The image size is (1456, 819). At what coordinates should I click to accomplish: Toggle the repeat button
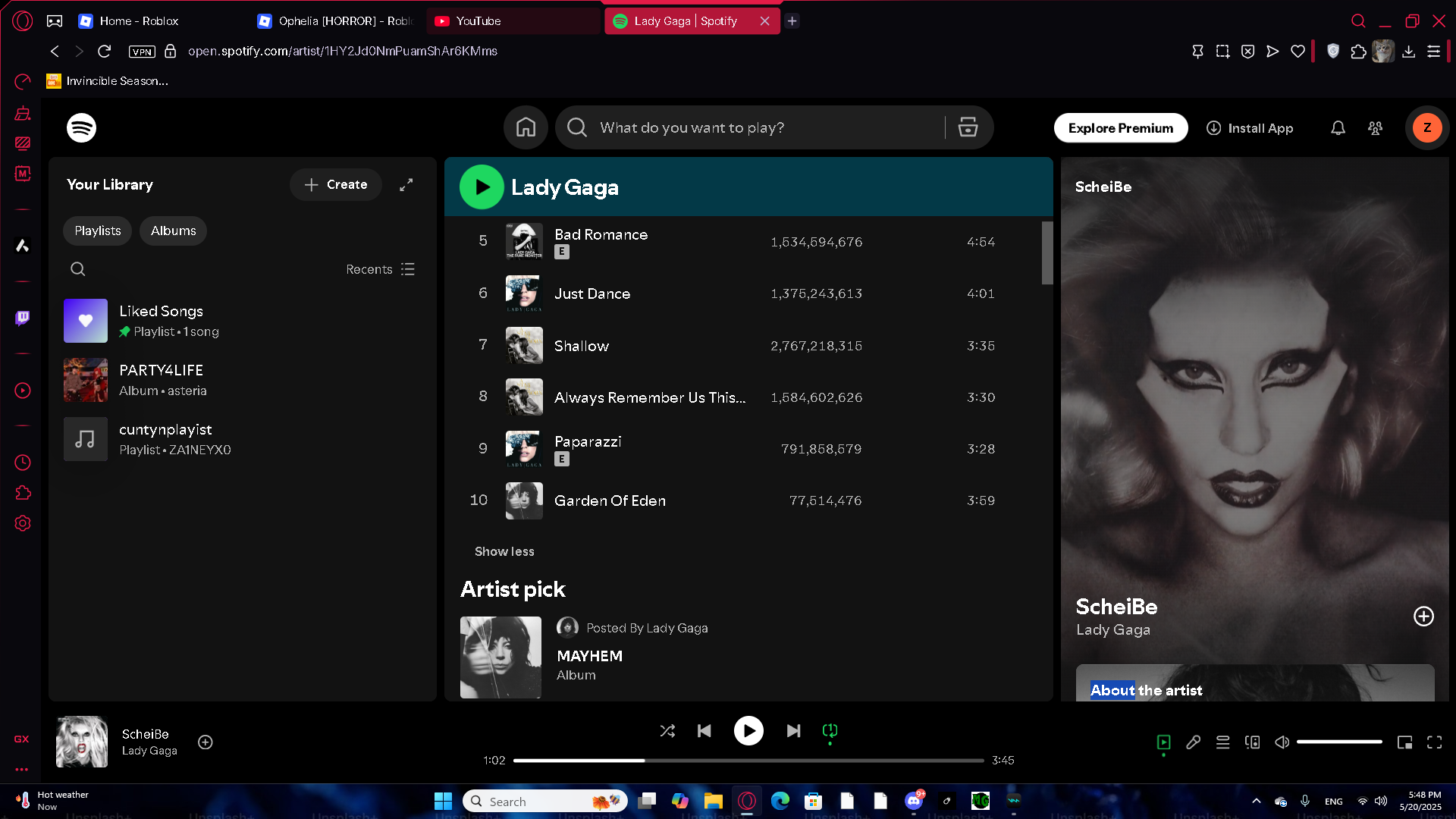point(830,731)
